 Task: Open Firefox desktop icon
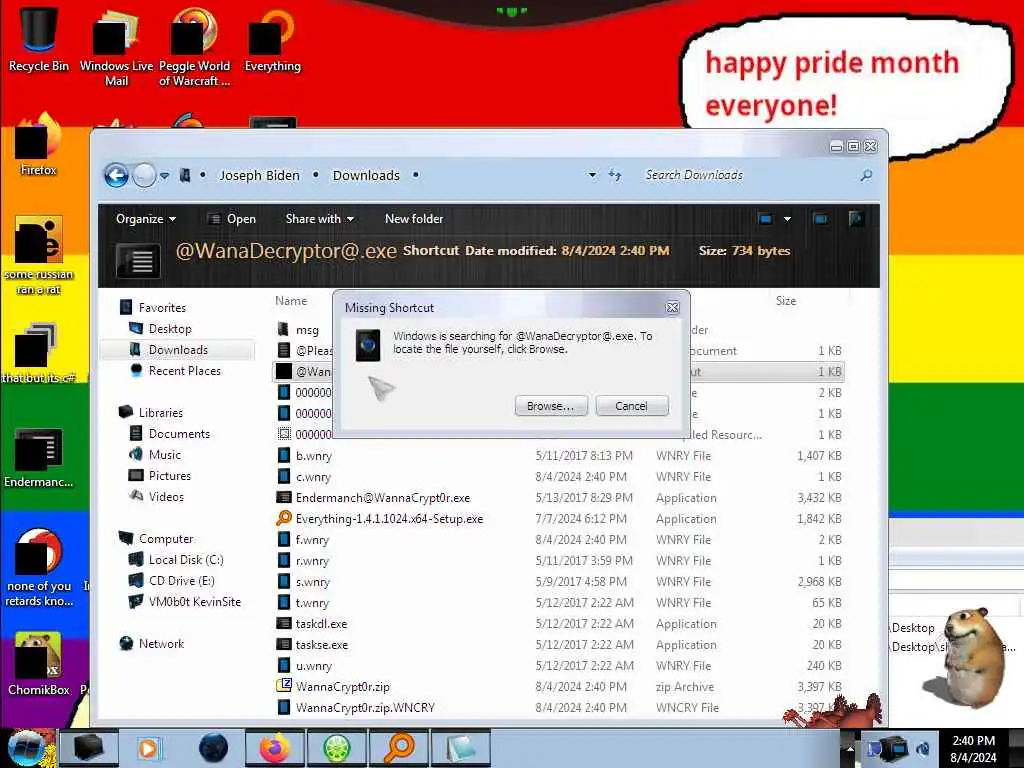(x=39, y=145)
